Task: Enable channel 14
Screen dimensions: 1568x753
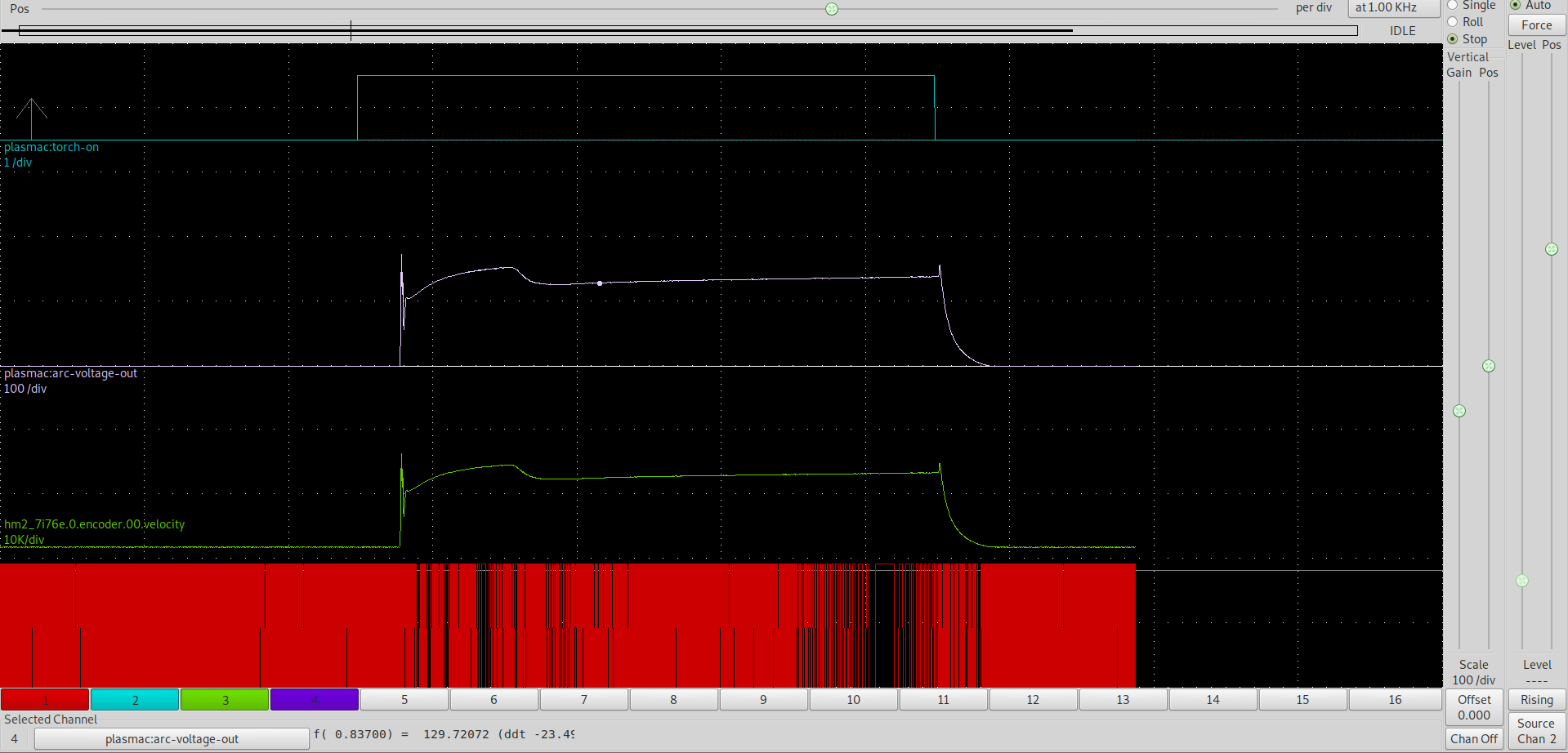Action: 1213,700
